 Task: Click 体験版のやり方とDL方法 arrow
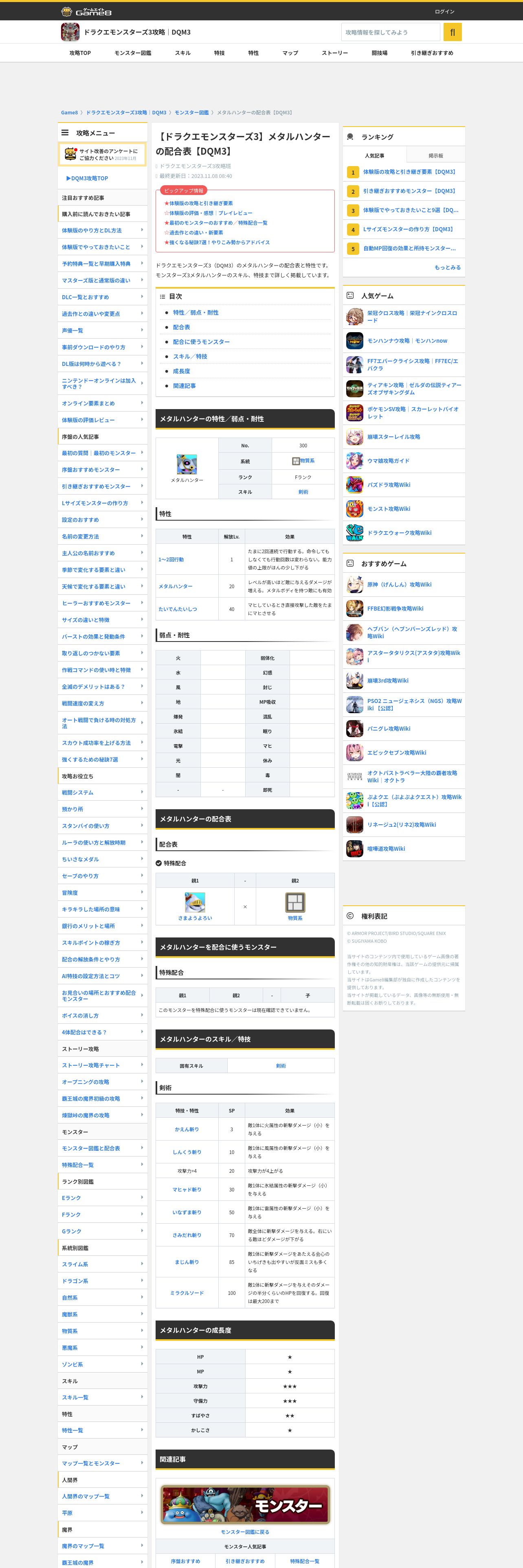click(x=142, y=230)
